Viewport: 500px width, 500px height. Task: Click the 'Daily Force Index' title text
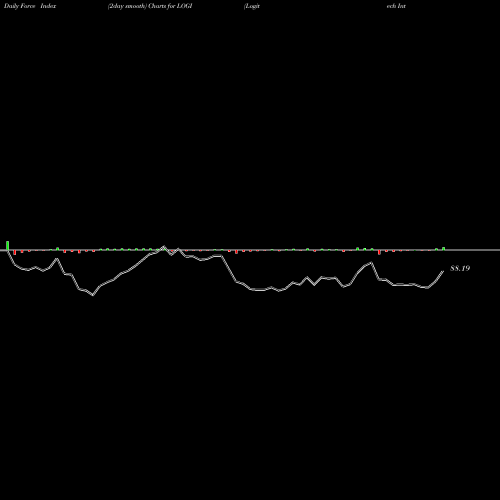pos(30,6)
